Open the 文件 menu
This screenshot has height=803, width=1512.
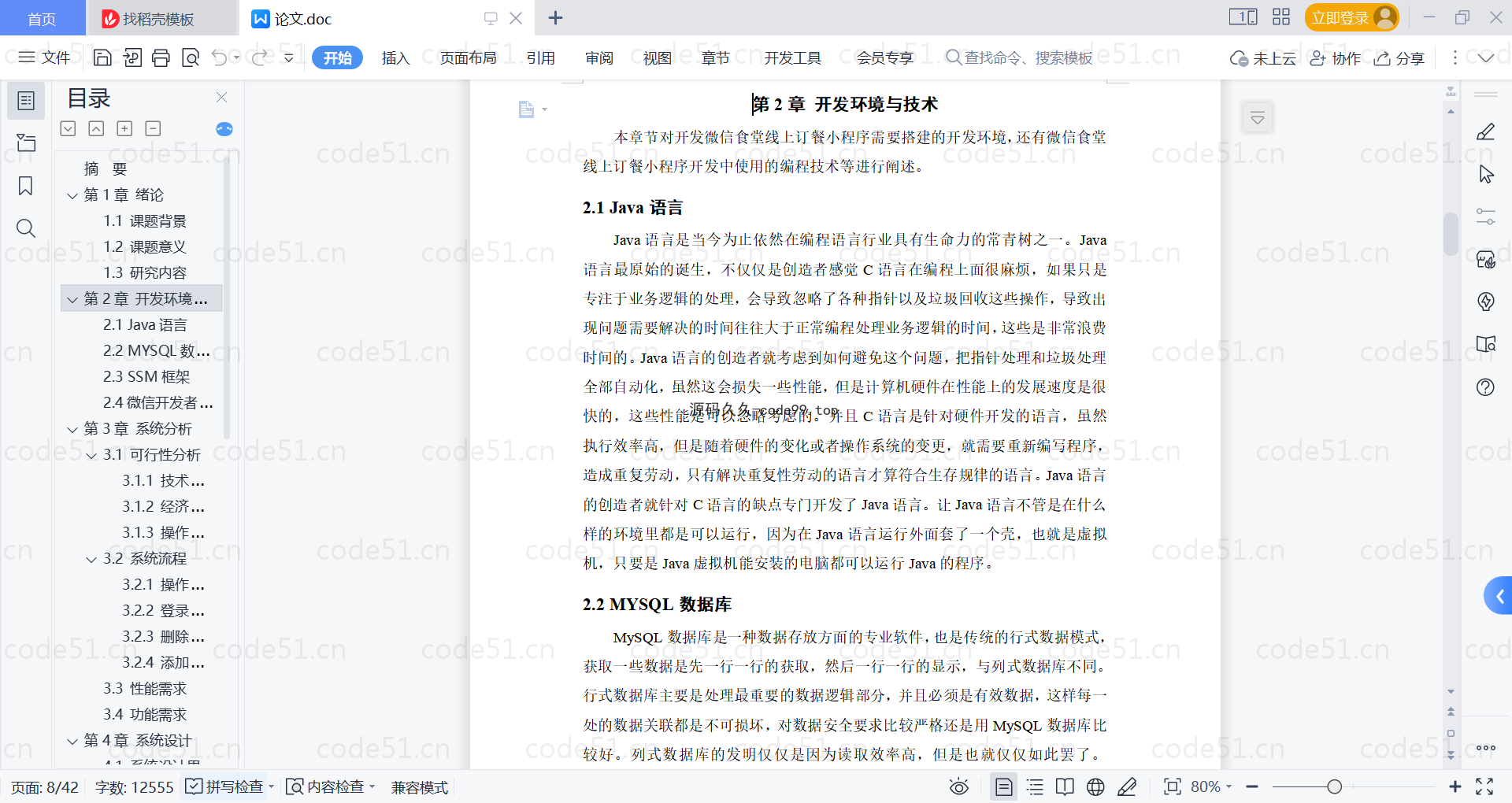[x=45, y=57]
